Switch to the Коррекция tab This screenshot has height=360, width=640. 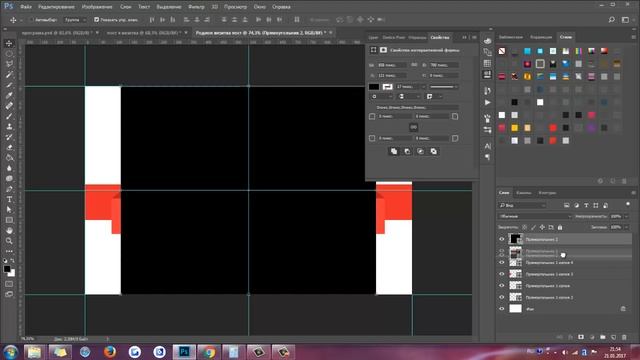click(x=541, y=37)
